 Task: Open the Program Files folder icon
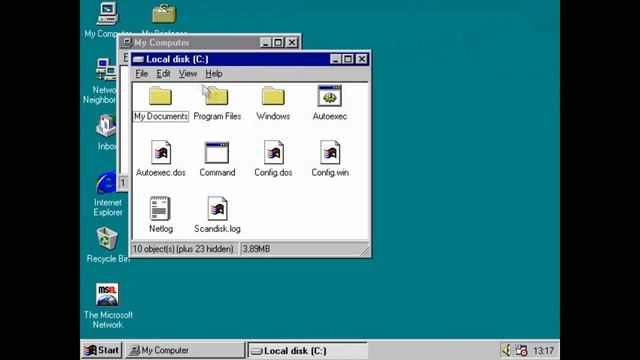point(217,96)
